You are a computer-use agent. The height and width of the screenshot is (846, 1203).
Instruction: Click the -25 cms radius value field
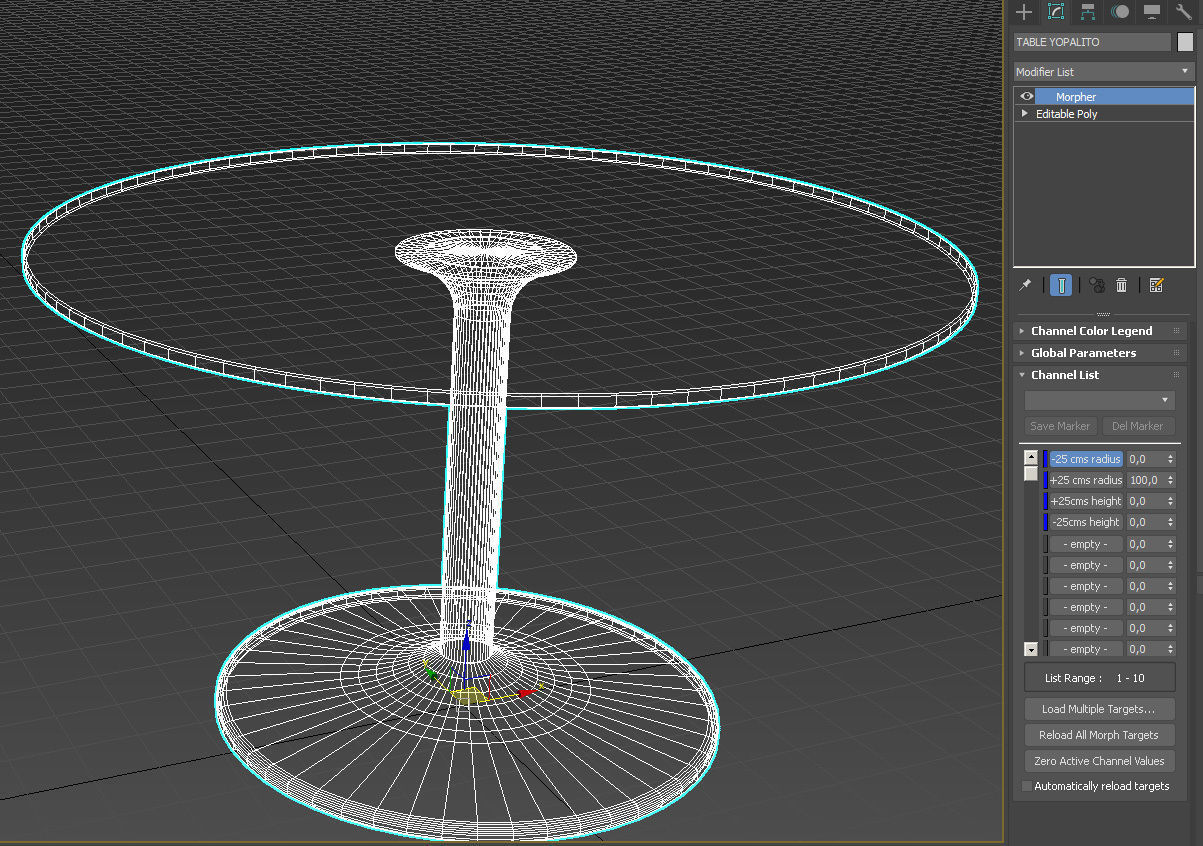click(x=1145, y=459)
